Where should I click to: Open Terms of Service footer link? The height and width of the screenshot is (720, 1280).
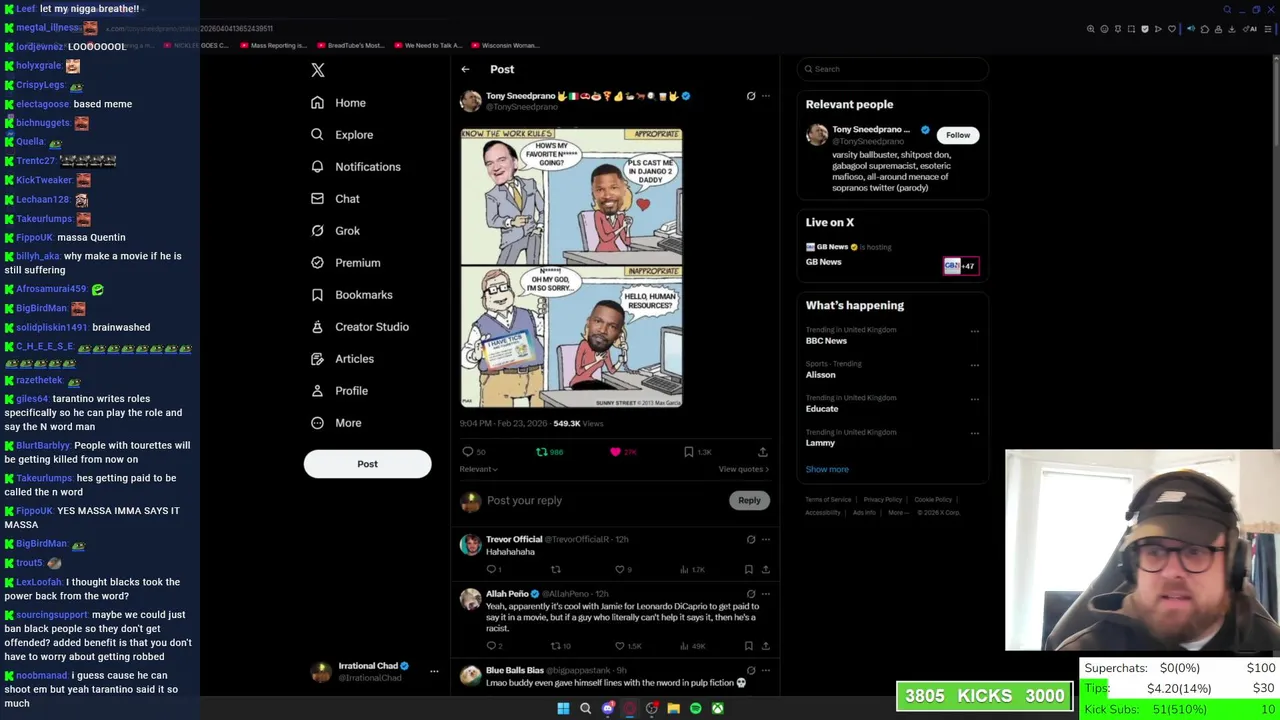828,499
